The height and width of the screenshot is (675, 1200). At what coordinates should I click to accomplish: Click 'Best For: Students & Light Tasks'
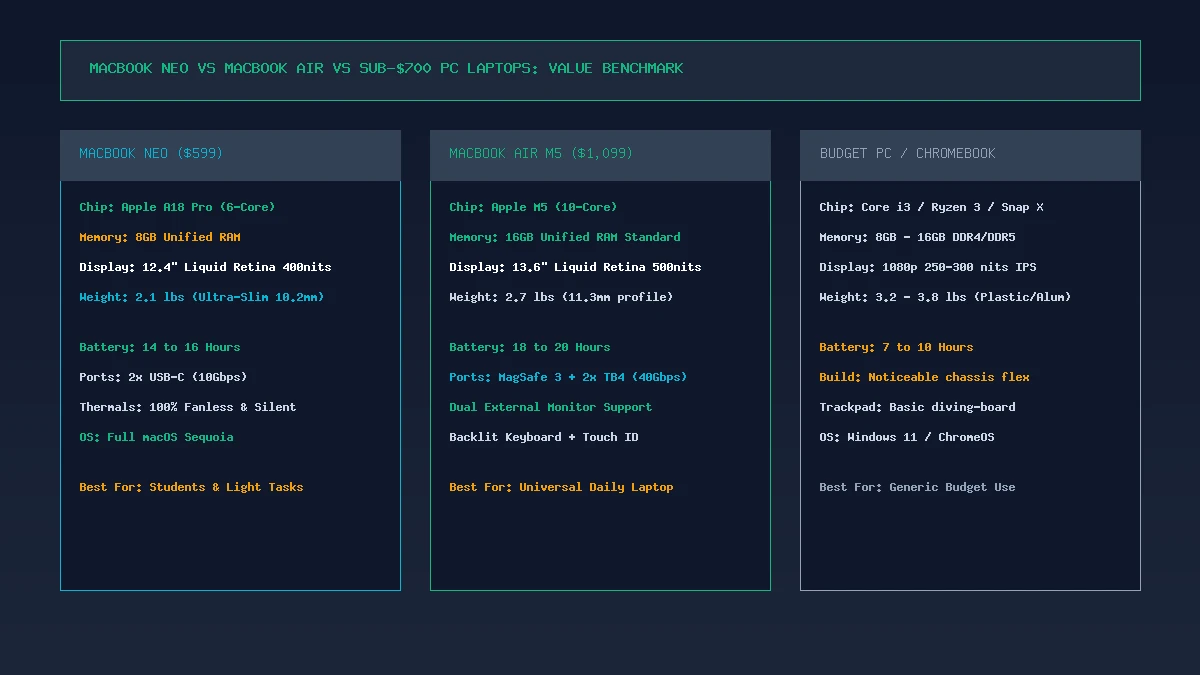click(191, 487)
